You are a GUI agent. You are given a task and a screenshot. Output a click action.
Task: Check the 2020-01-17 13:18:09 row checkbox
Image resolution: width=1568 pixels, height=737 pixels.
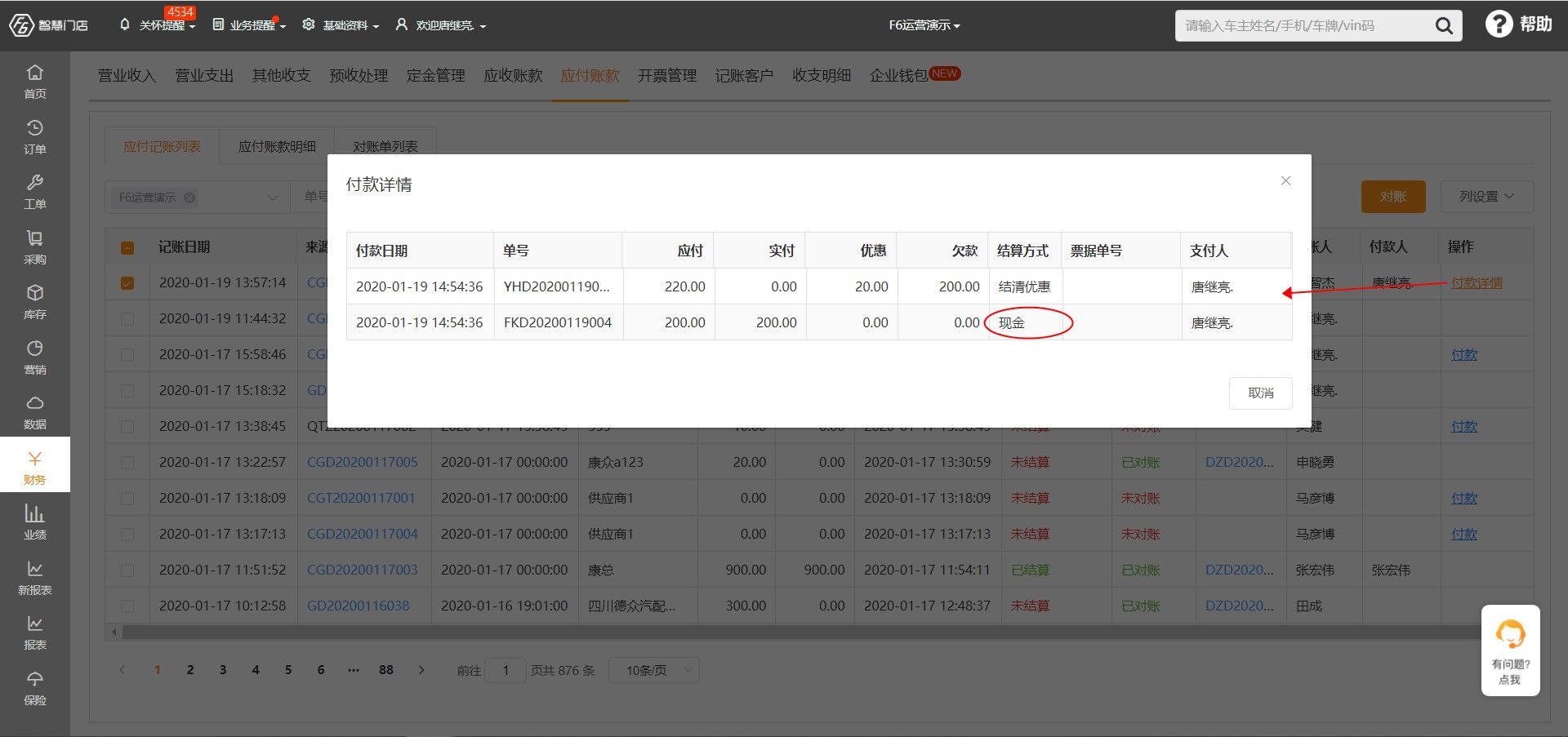pyautogui.click(x=127, y=499)
